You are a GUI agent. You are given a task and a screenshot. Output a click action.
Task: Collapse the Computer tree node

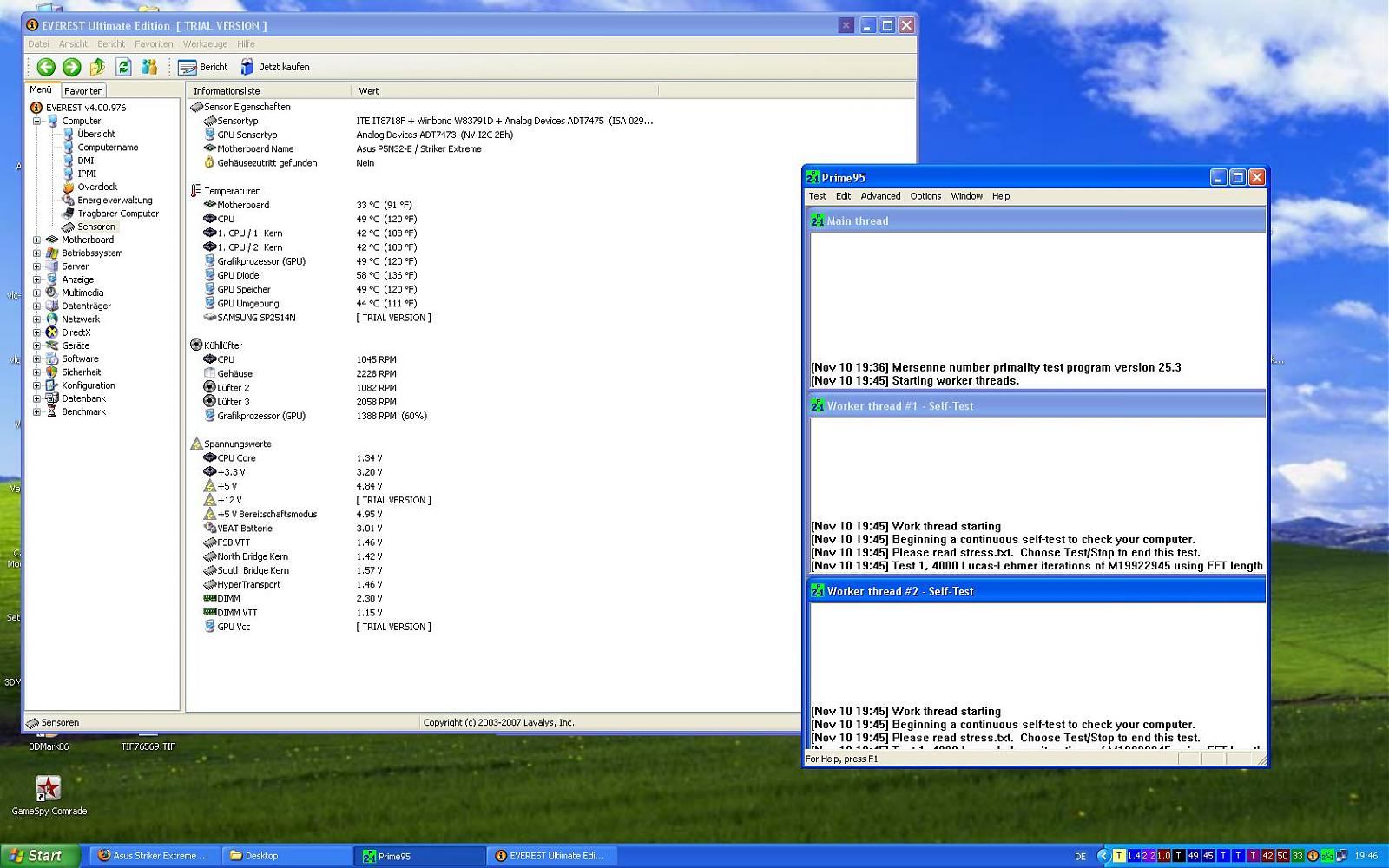pos(36,121)
